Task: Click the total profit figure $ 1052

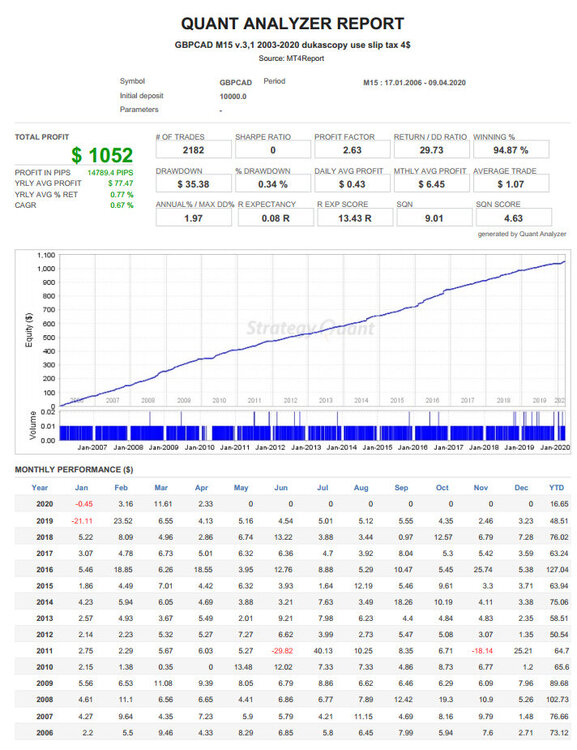Action: [102, 155]
